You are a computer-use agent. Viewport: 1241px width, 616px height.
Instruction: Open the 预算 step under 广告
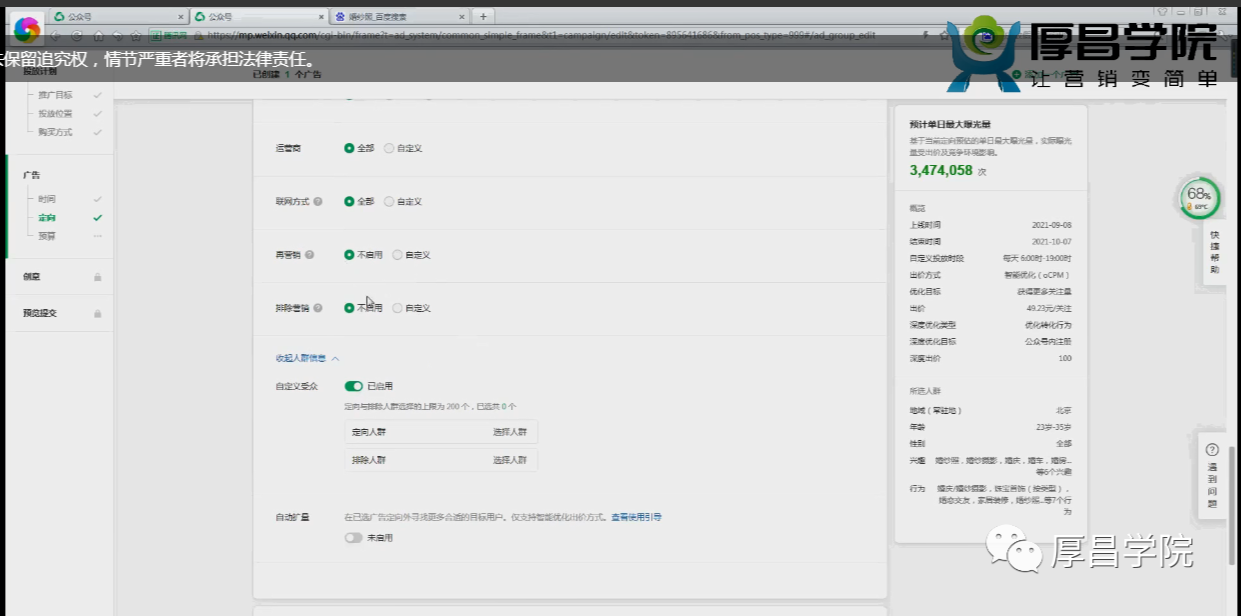(x=47, y=236)
